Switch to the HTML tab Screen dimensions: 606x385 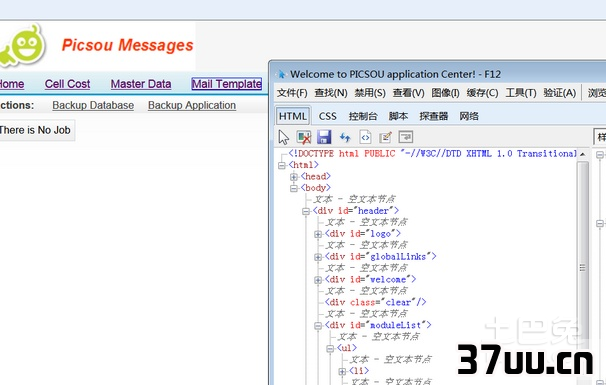tap(293, 116)
